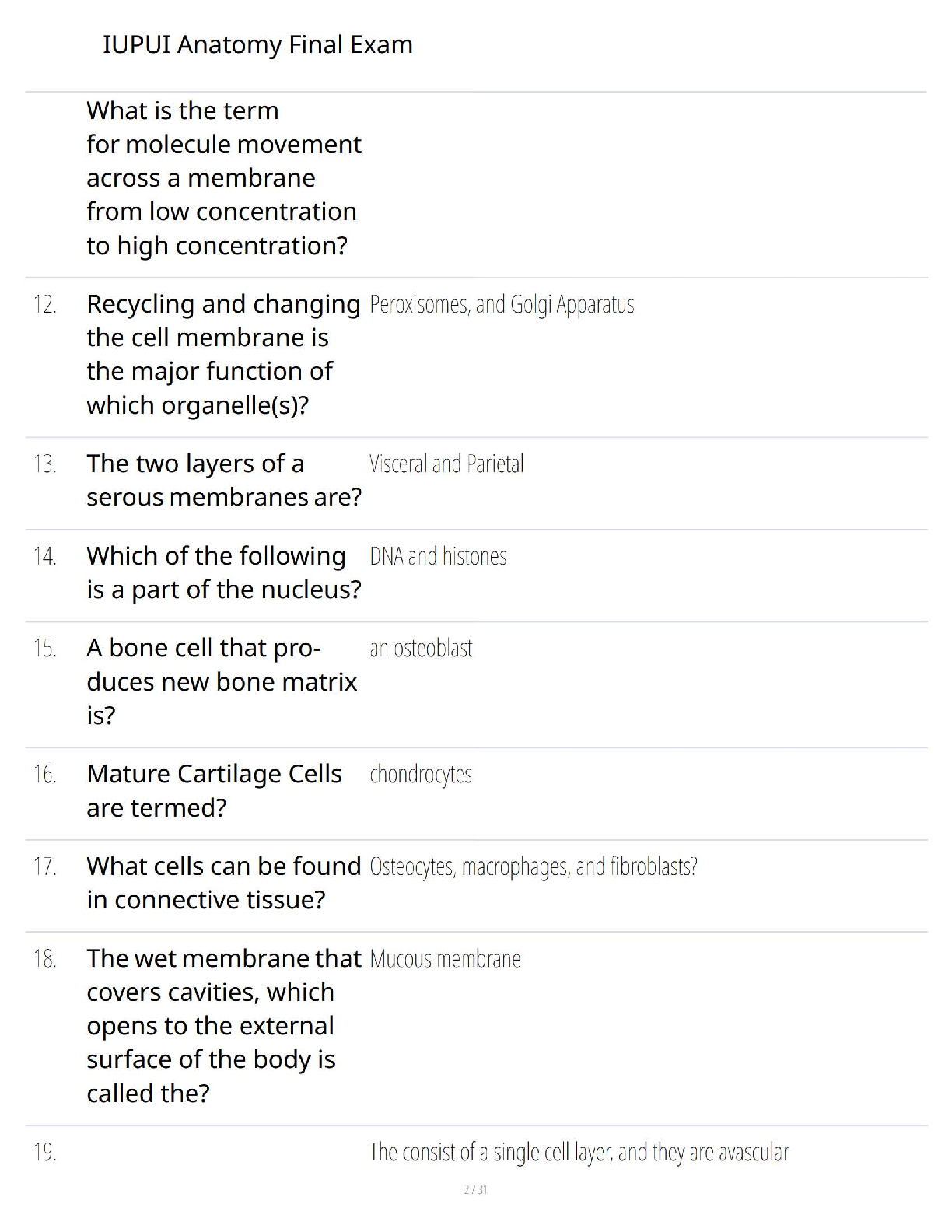Click the recycling cell membrane question text
Viewport: 952px width, 1232px height.
[223, 354]
